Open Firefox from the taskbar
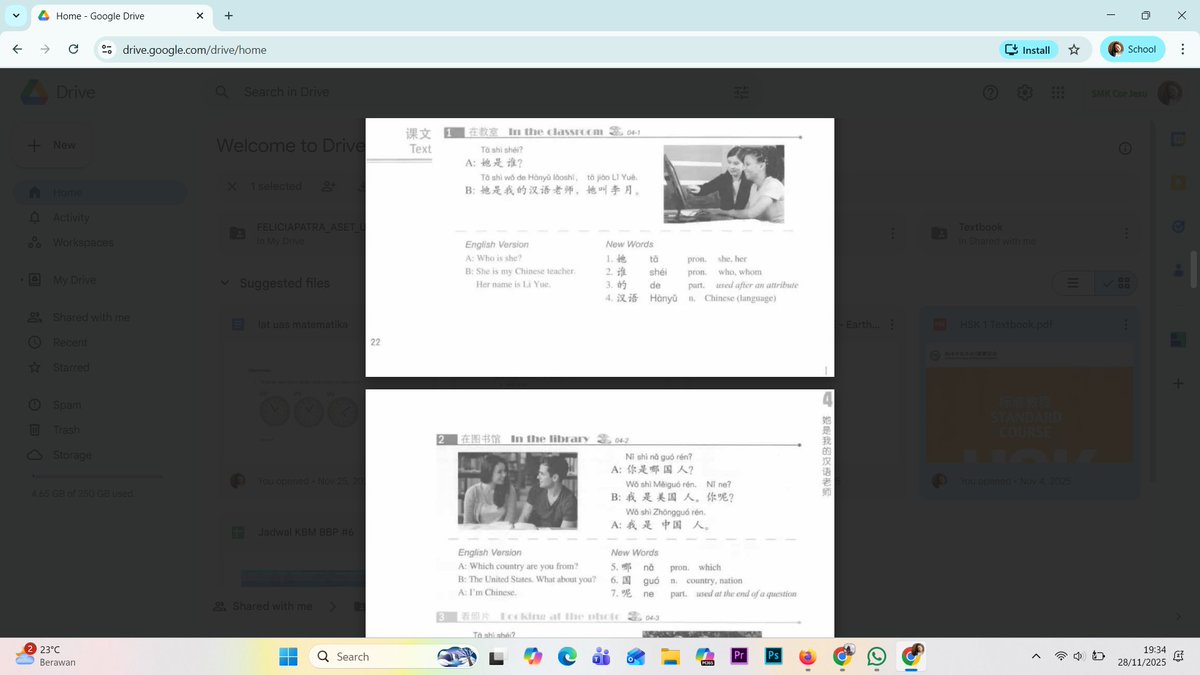This screenshot has height=675, width=1200. click(808, 656)
